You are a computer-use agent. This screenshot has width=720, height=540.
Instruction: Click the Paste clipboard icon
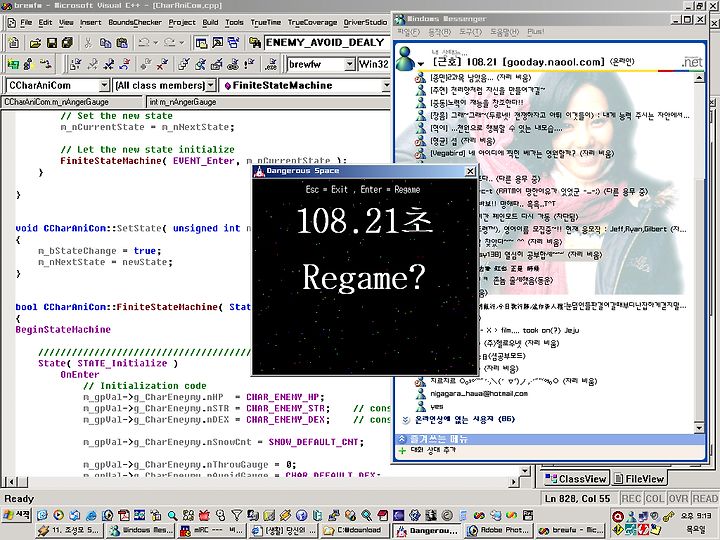122,43
